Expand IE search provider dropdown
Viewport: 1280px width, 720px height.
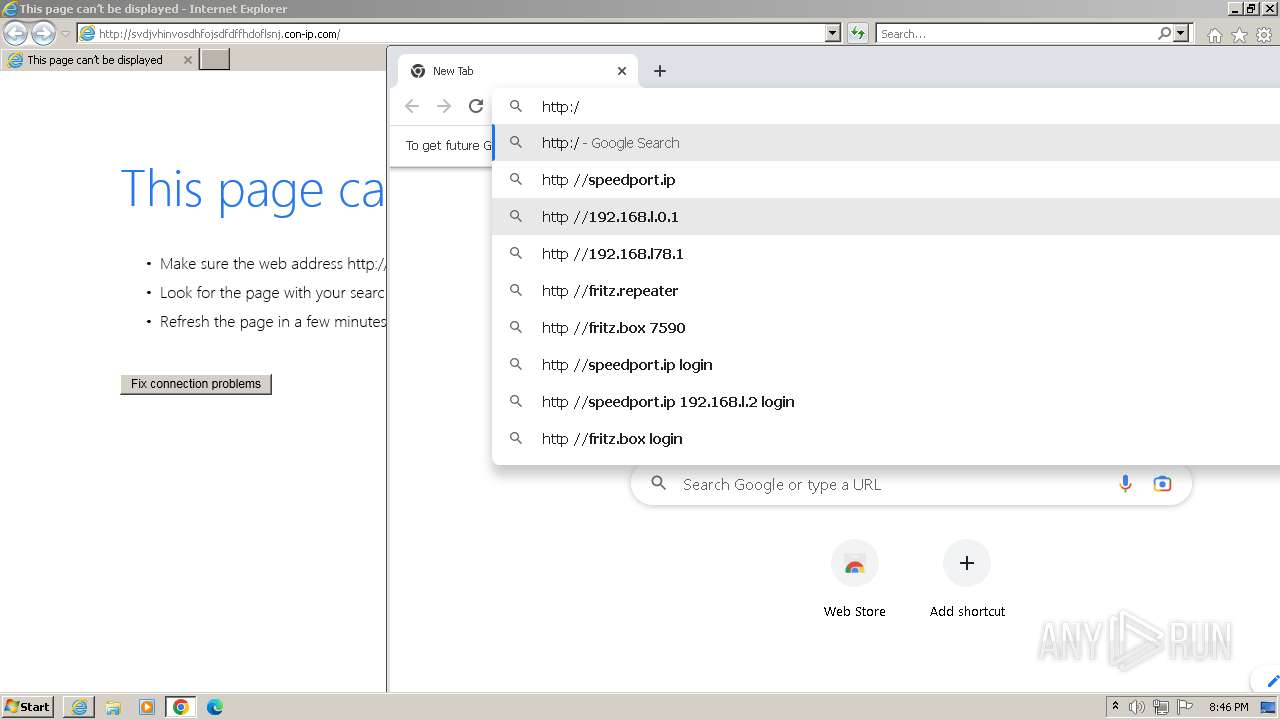click(1181, 33)
